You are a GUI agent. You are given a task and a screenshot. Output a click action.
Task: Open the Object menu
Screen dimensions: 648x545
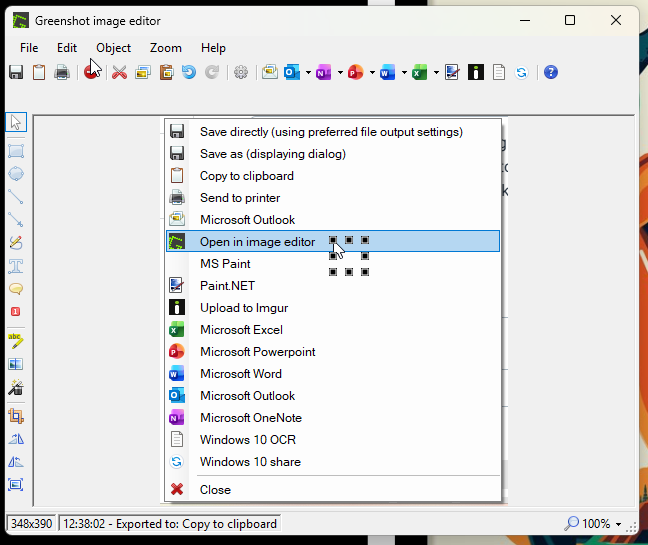pyautogui.click(x=114, y=48)
